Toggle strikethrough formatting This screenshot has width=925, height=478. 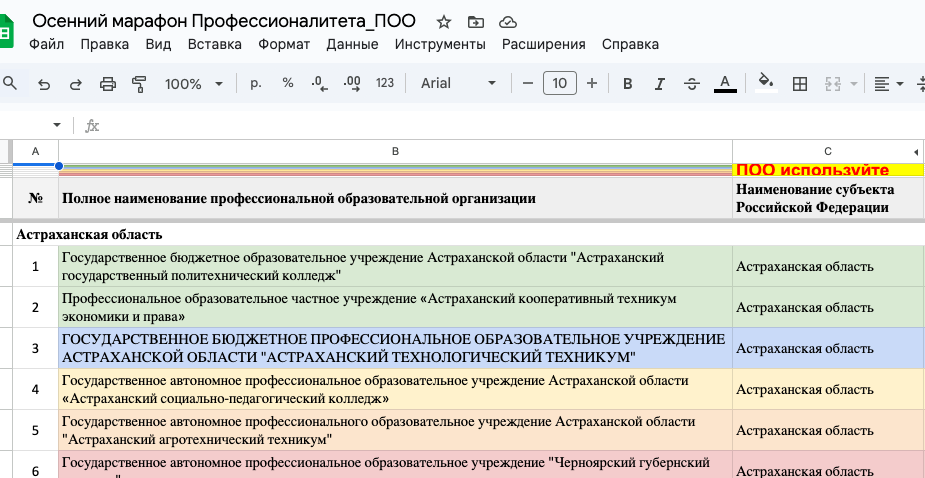click(x=691, y=84)
